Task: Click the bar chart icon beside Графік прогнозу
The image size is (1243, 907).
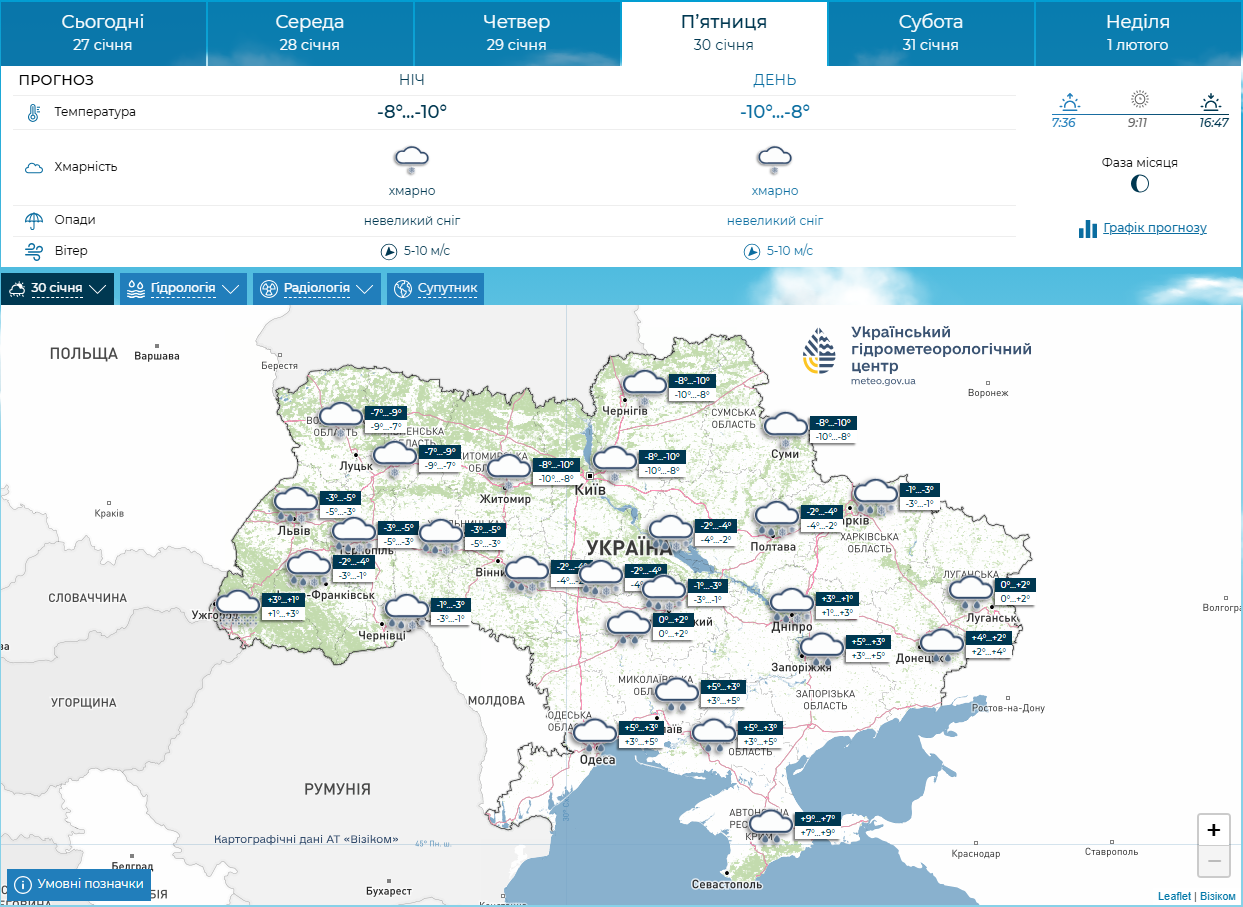Action: [x=1088, y=229]
